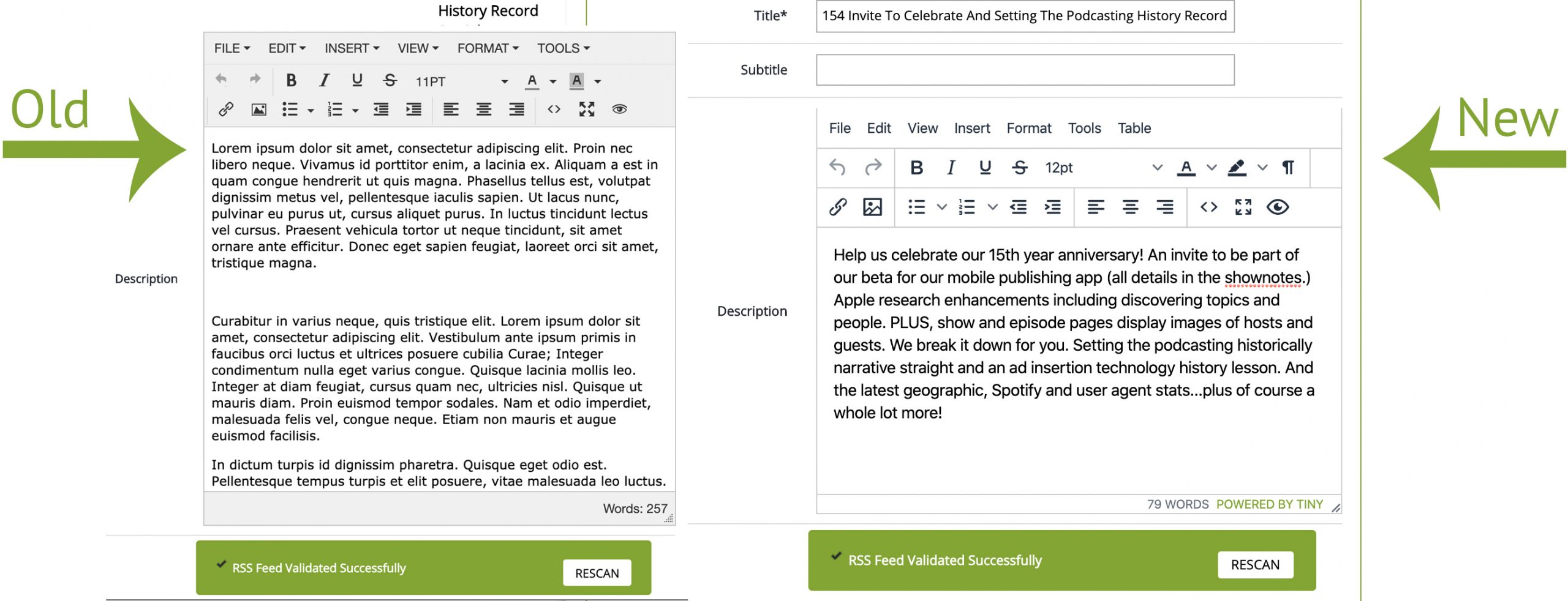1568x601 pixels.
Task: Expand bullet list styles in new editor
Action: 941,207
